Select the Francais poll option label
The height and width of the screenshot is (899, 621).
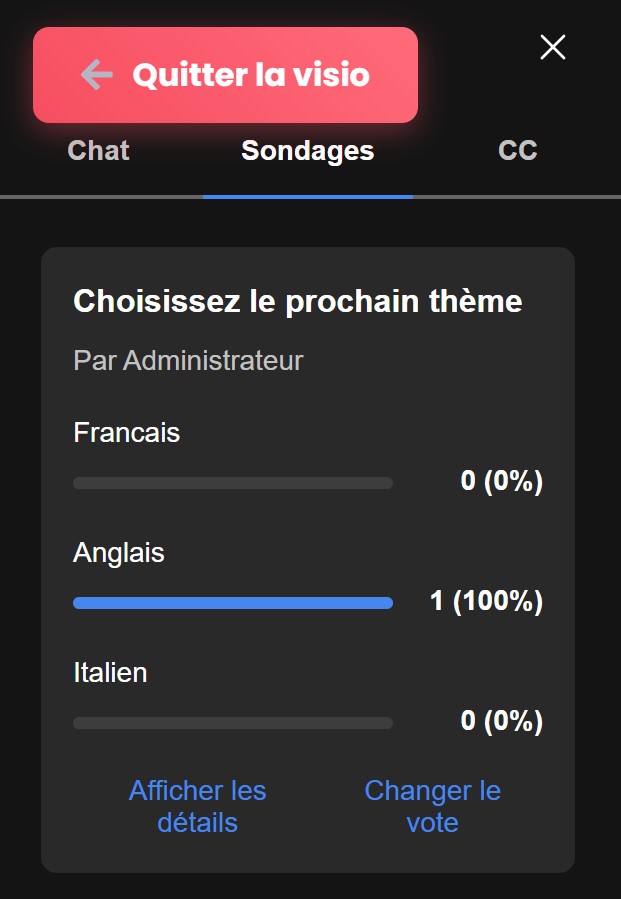coord(127,433)
